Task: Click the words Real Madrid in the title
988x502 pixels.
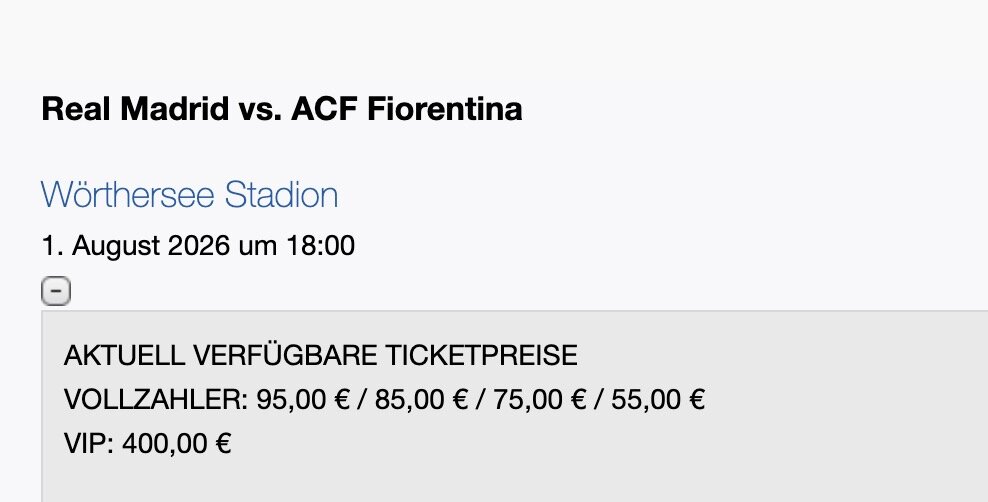Action: (x=135, y=108)
